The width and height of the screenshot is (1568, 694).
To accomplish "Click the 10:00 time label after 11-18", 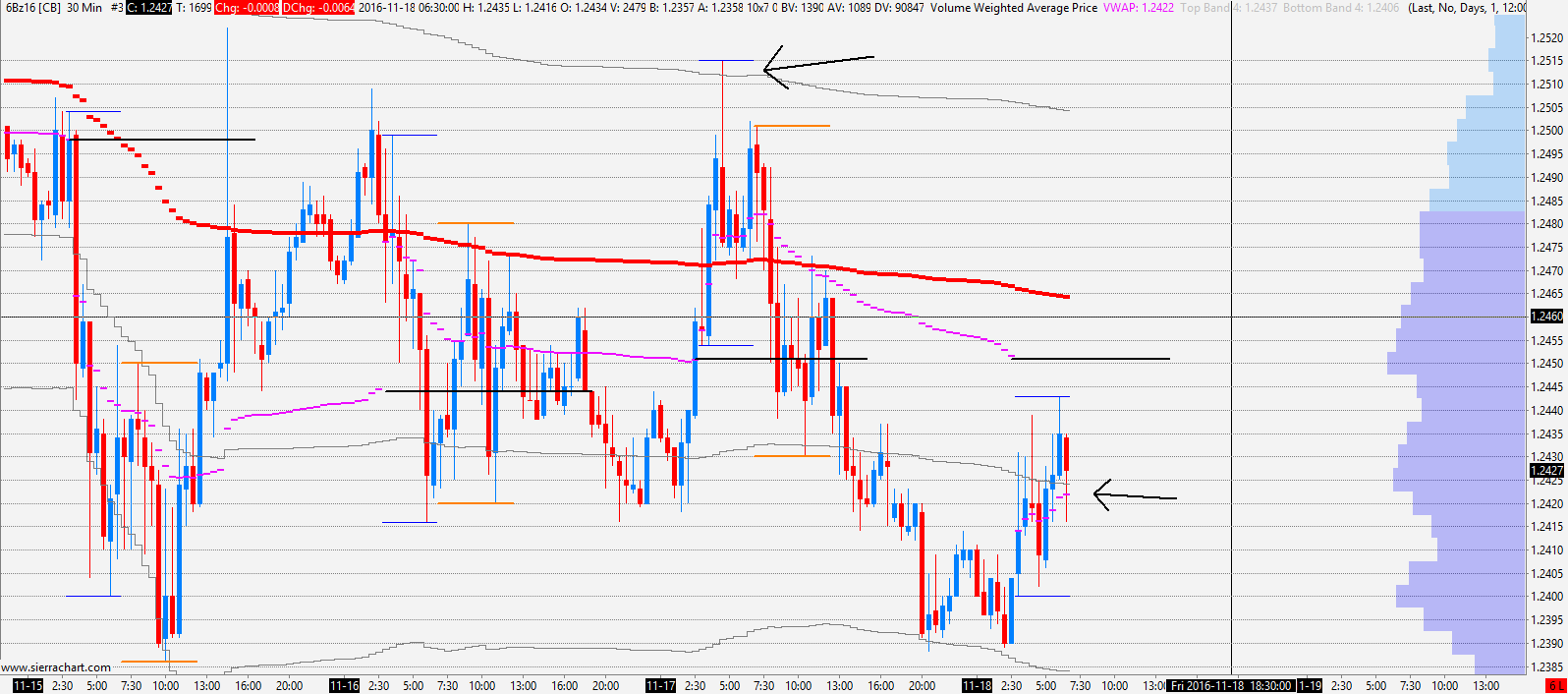I will click(x=1114, y=686).
